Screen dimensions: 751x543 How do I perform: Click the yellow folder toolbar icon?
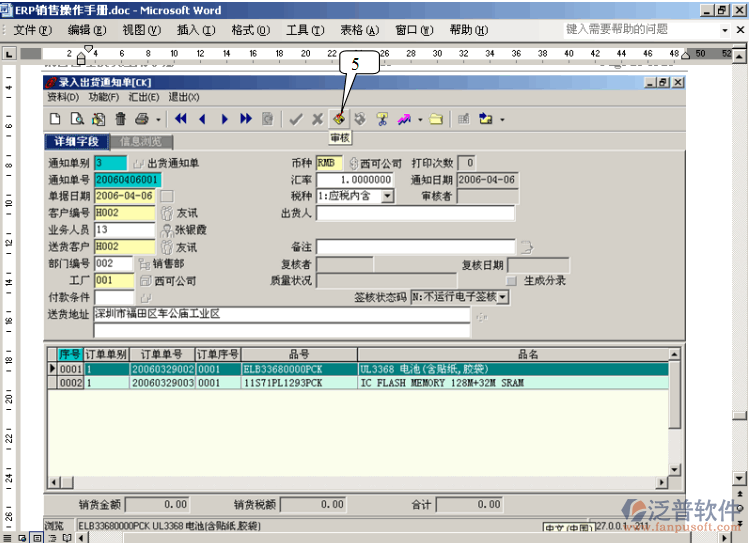pyautogui.click(x=436, y=119)
